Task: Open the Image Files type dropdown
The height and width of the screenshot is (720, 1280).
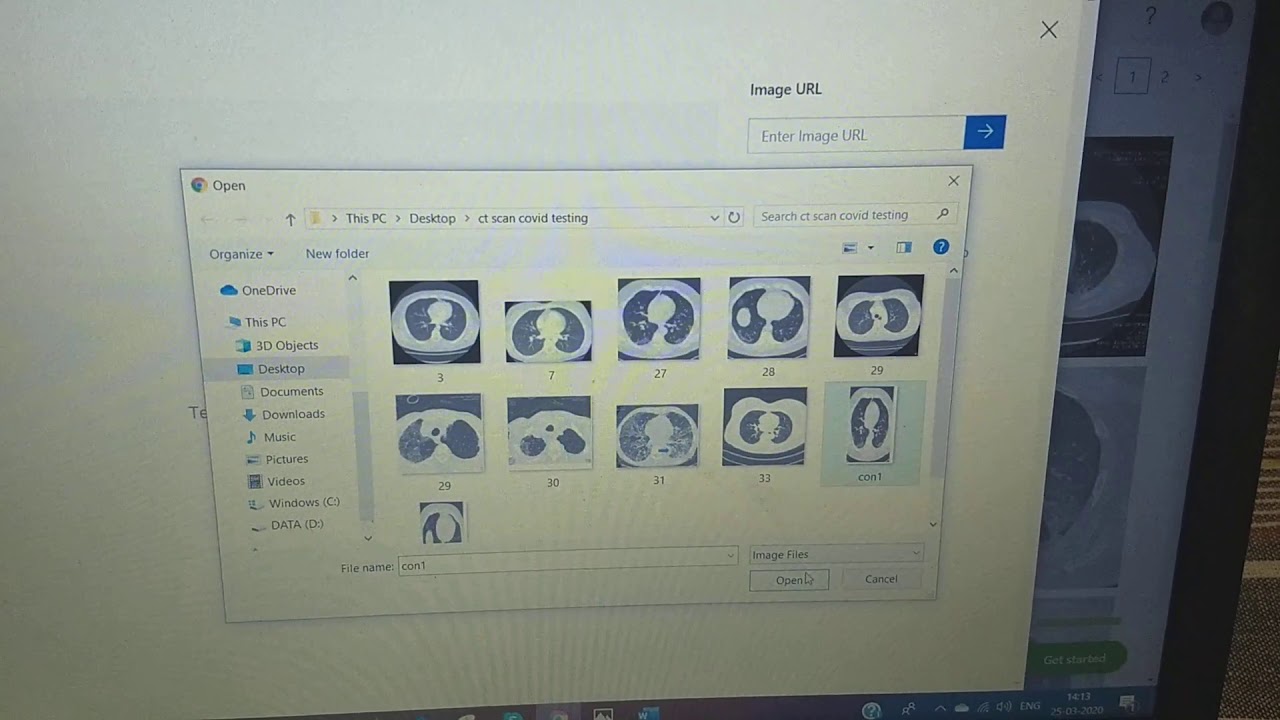Action: (836, 554)
